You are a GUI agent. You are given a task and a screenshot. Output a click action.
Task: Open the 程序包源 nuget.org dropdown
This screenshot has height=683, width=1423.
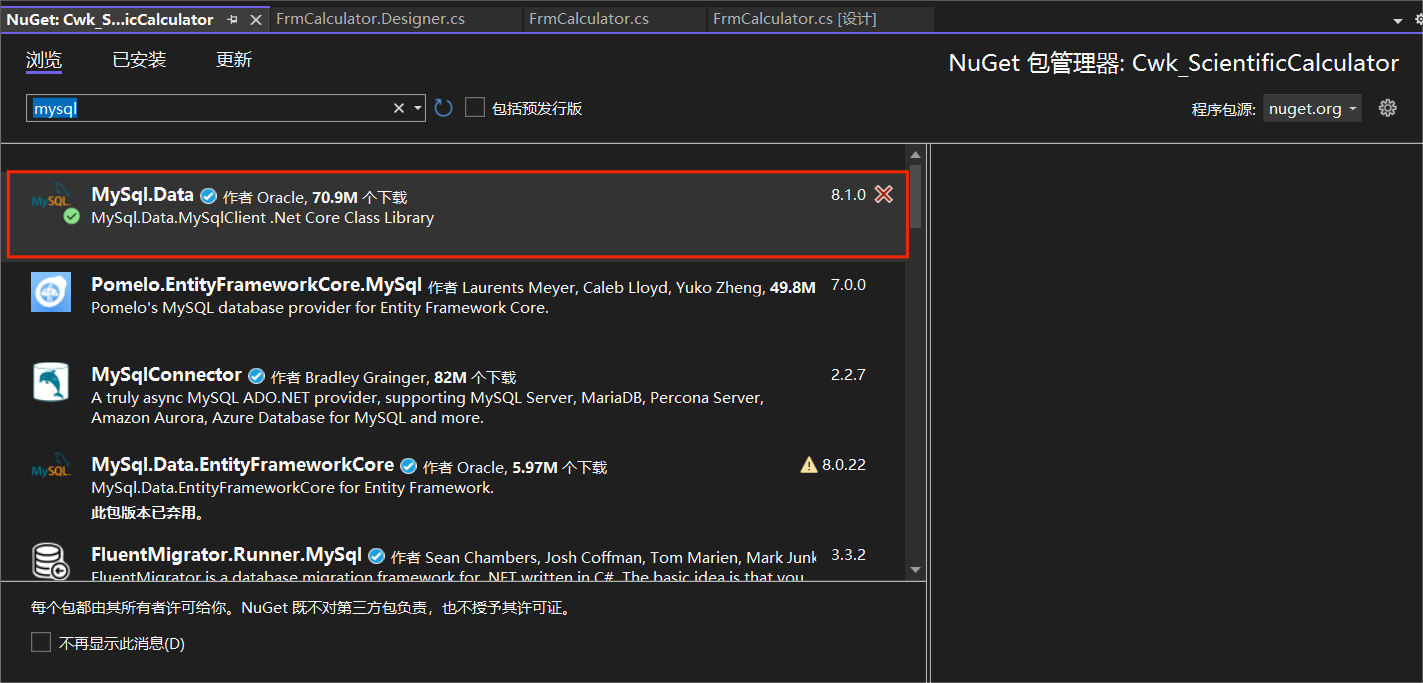click(1312, 108)
